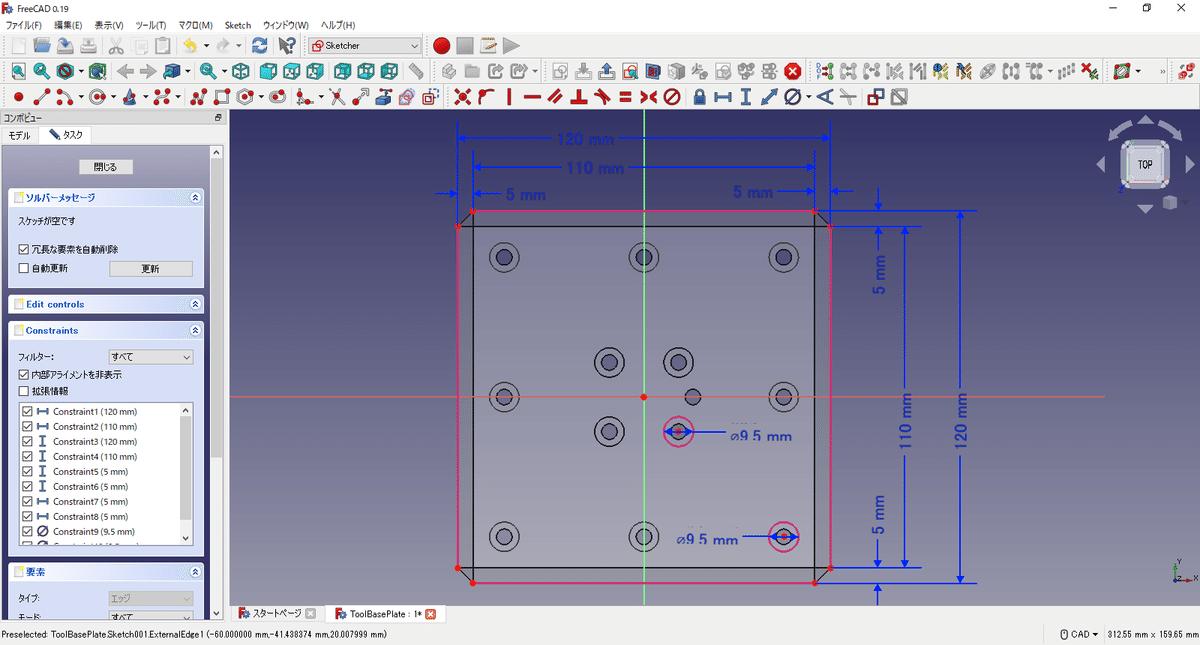
Task: Close the ToolBasePlate document tab
Action: (431, 614)
